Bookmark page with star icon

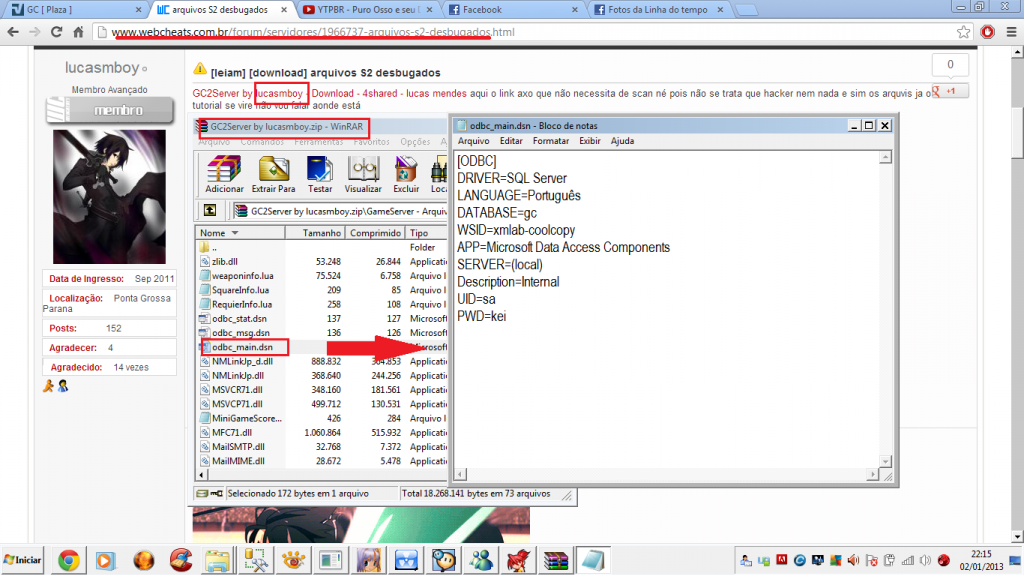963,32
